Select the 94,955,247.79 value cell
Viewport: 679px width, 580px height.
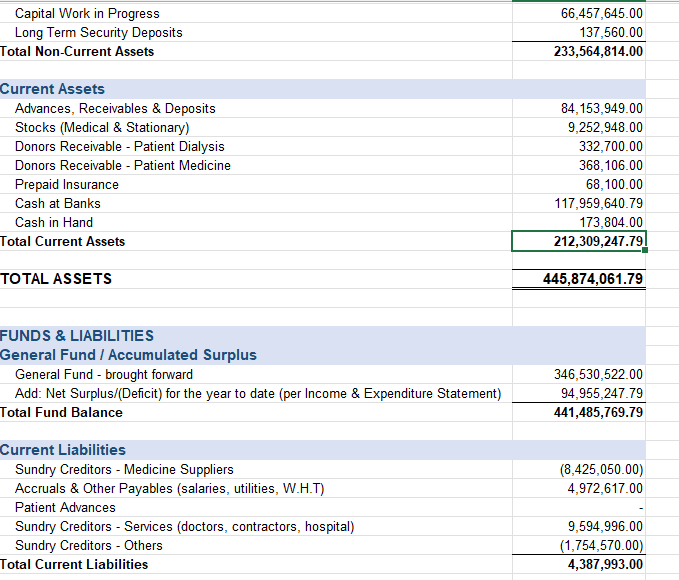[579, 393]
